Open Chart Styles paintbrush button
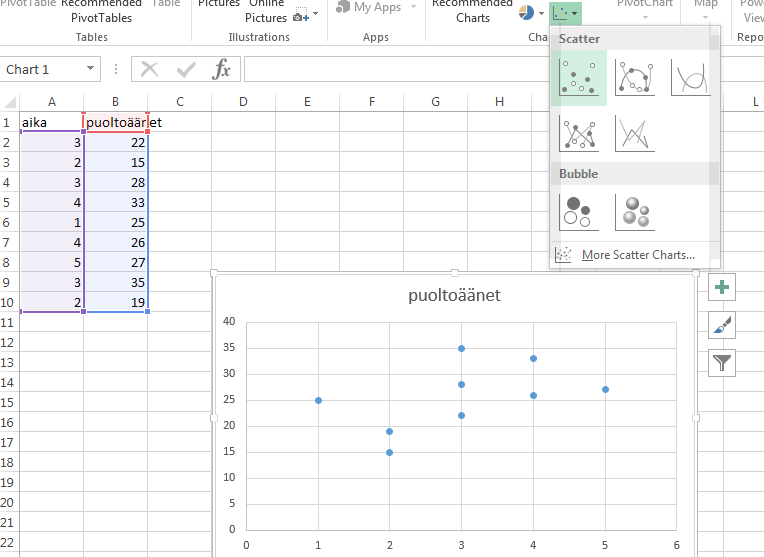The width and height of the screenshot is (764, 557). pos(721,325)
